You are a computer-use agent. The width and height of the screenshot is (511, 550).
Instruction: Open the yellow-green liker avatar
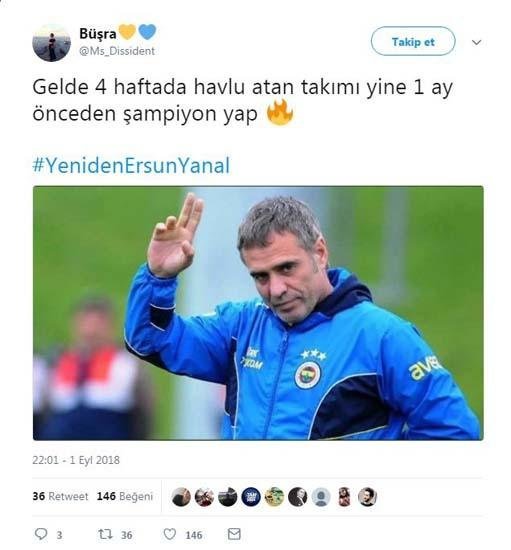tap(274, 497)
